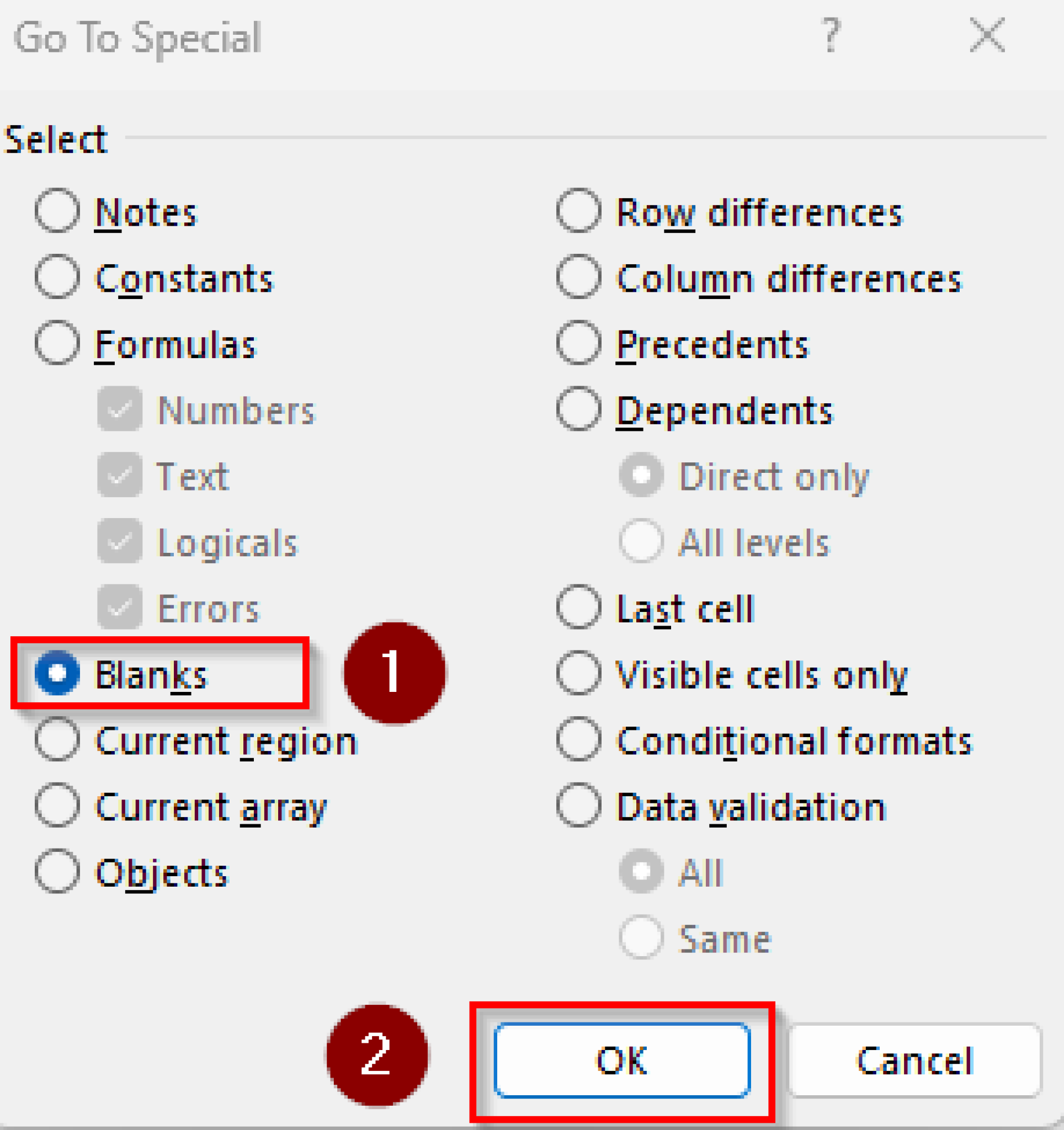Select the Notes option
This screenshot has height=1130, width=1064.
pyautogui.click(x=56, y=211)
